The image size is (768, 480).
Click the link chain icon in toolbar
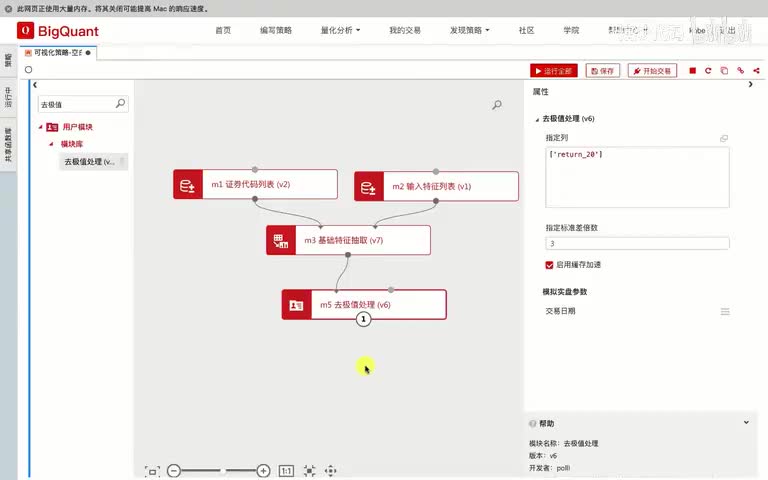[x=740, y=71]
